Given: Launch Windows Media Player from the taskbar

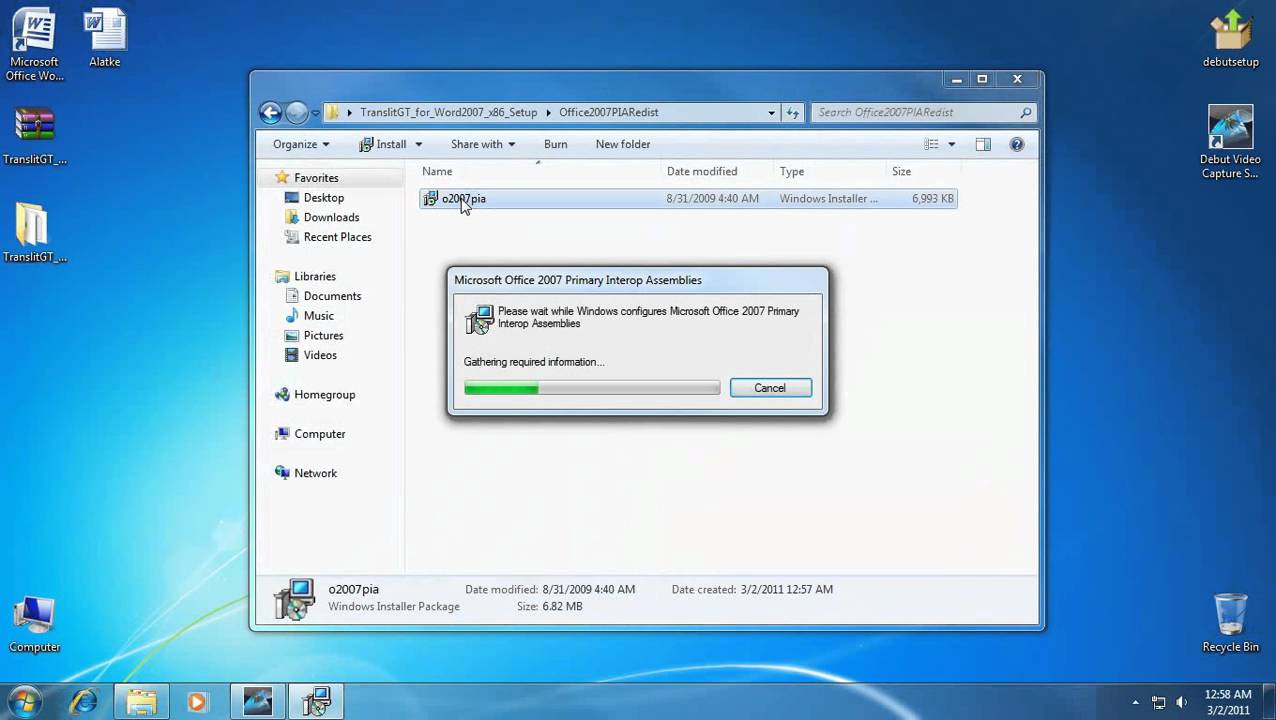Looking at the screenshot, I should [196, 702].
